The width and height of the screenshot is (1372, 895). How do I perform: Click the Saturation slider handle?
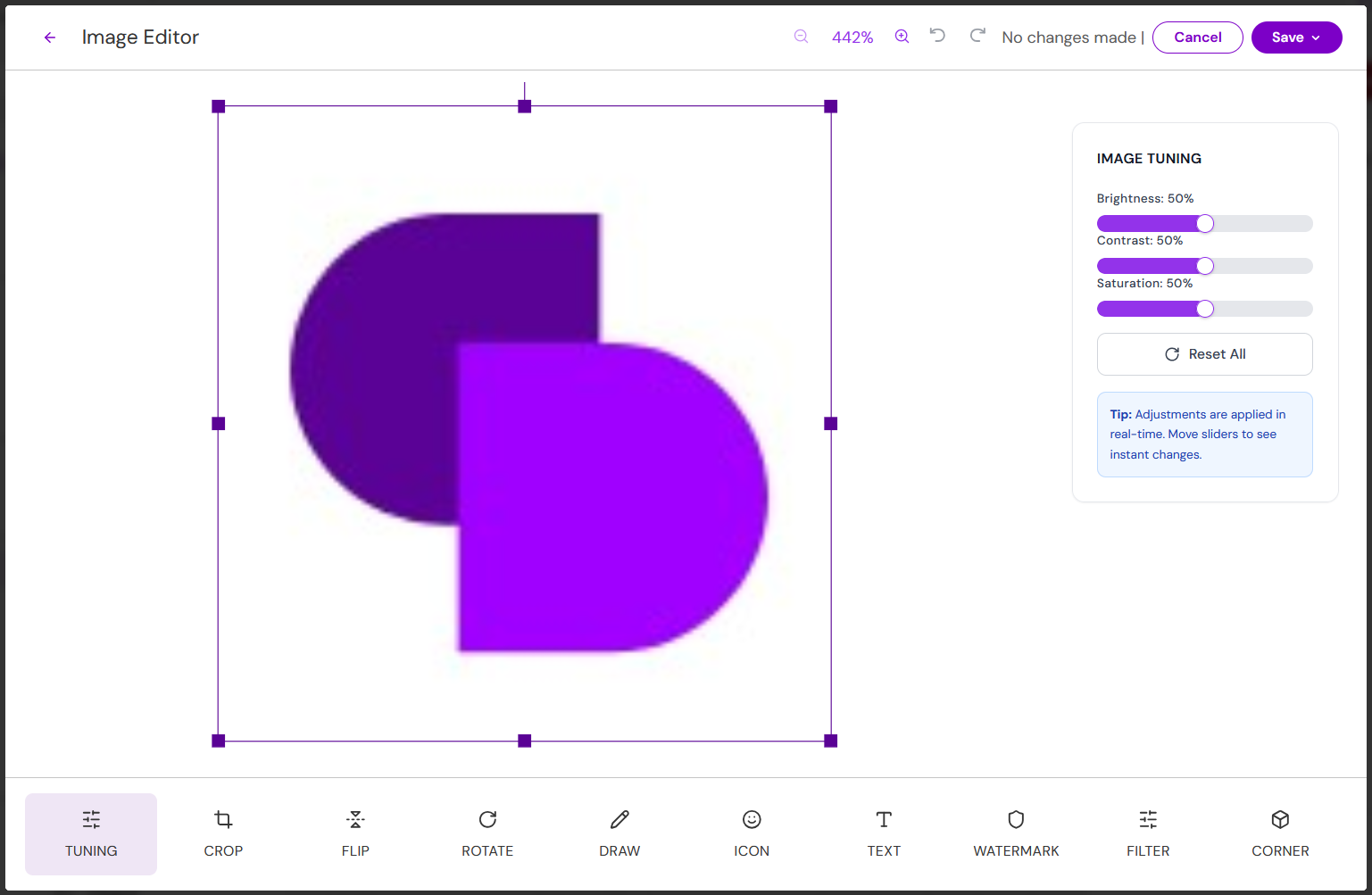click(x=1205, y=309)
